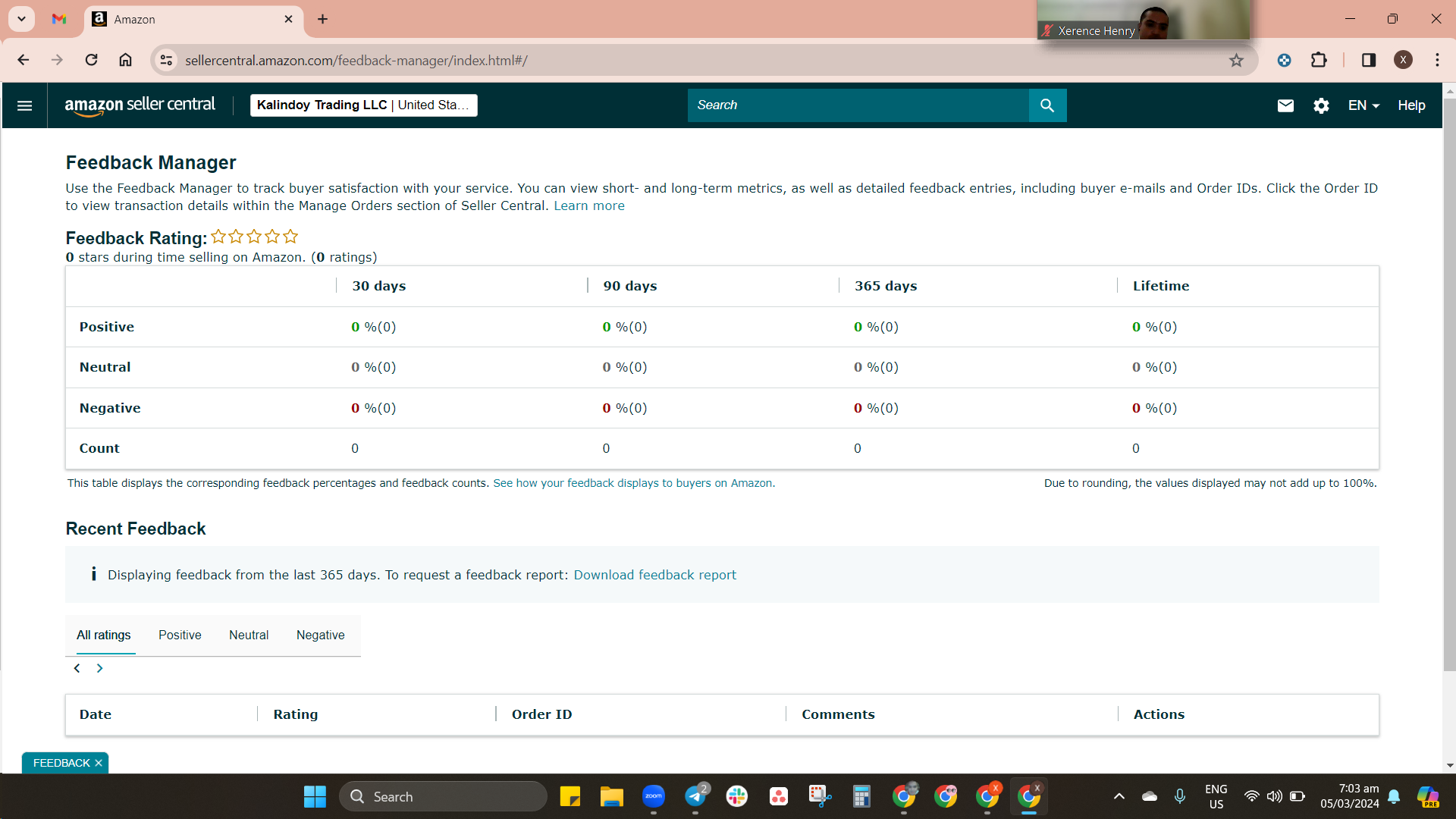This screenshot has height=819, width=1456.
Task: Open Zoom from taskbar
Action: pyautogui.click(x=653, y=797)
